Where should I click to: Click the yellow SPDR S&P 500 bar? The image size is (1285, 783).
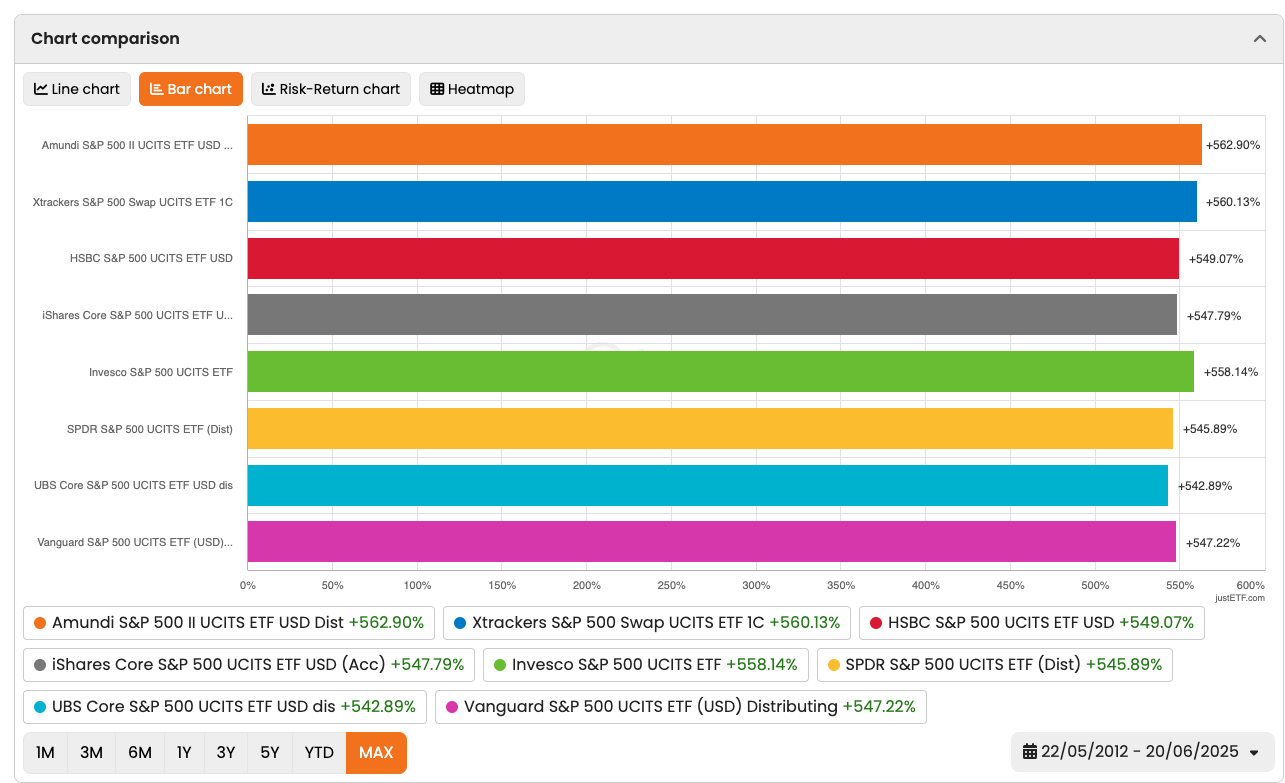[710, 428]
